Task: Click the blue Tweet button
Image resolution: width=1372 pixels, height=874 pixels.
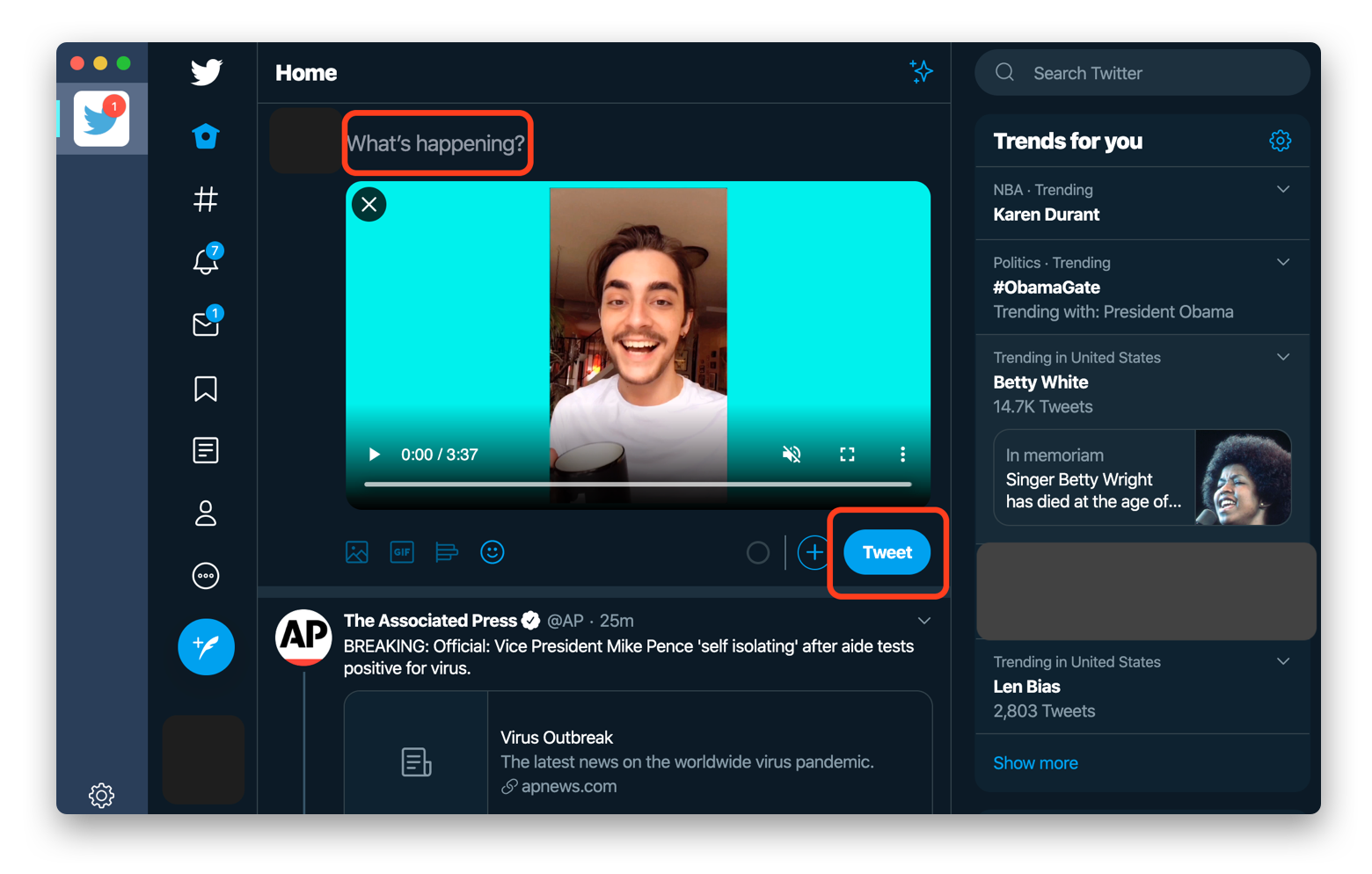Action: click(887, 552)
